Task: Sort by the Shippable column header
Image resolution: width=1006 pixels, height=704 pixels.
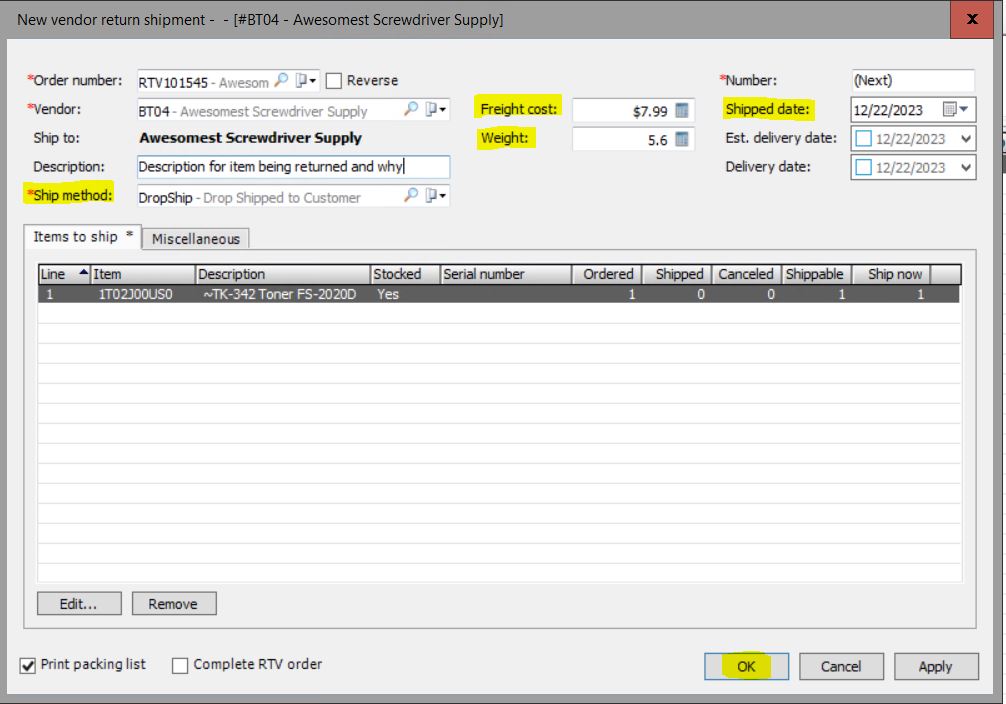Action: click(x=818, y=274)
